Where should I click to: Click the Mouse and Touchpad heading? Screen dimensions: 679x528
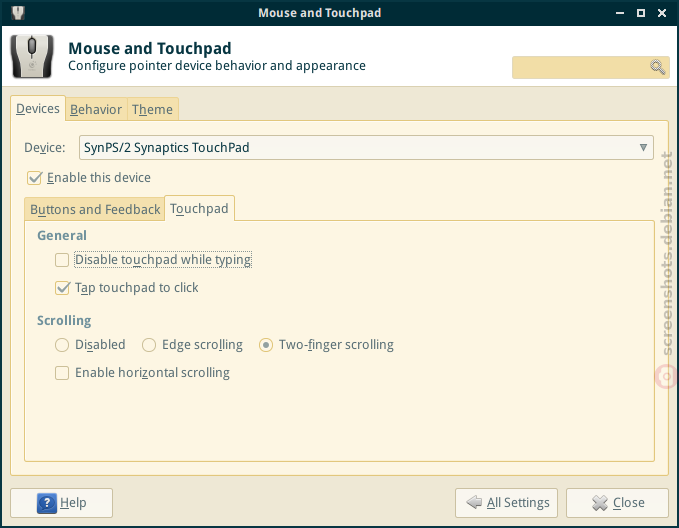(x=150, y=48)
